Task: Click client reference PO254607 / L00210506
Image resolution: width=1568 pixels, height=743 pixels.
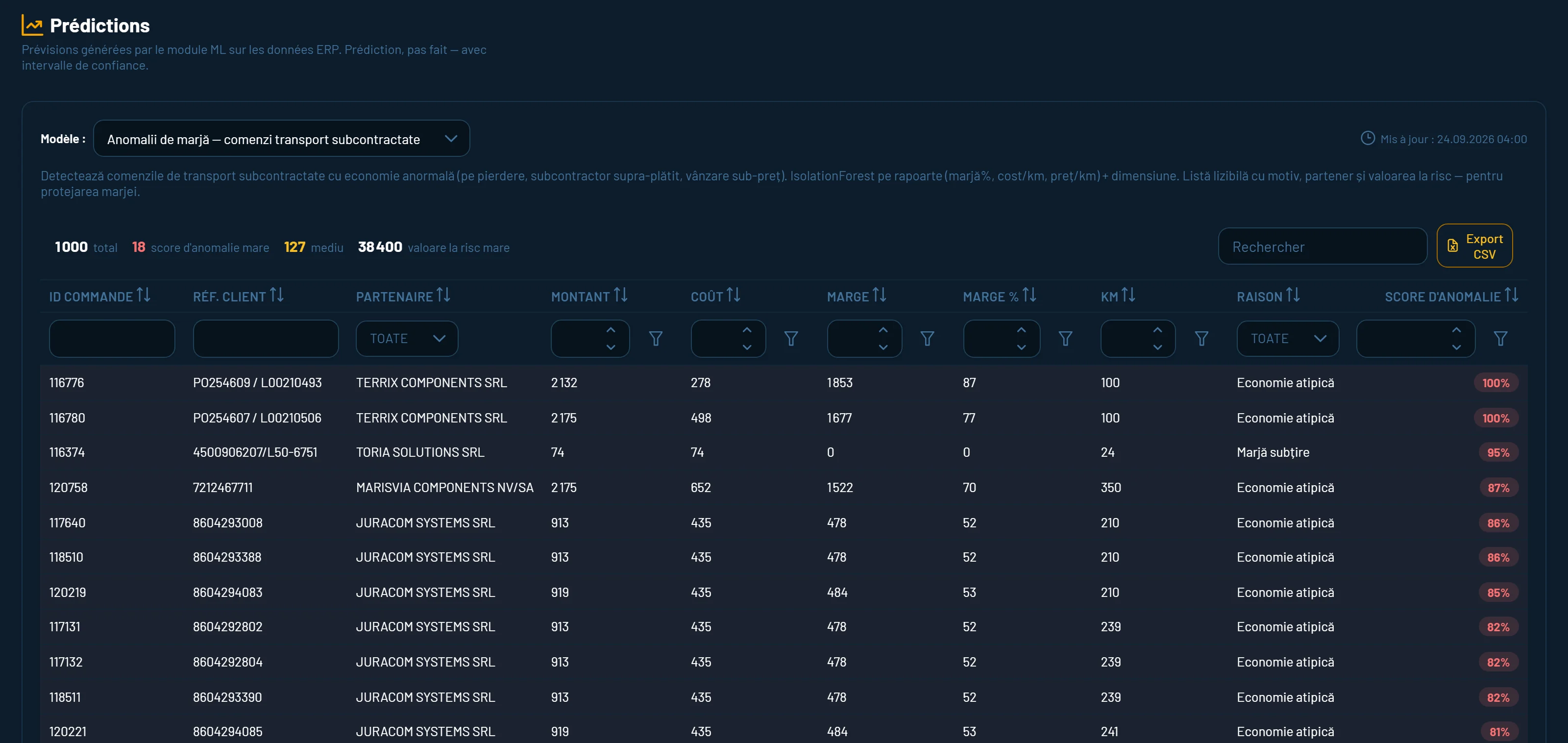Action: pos(257,419)
